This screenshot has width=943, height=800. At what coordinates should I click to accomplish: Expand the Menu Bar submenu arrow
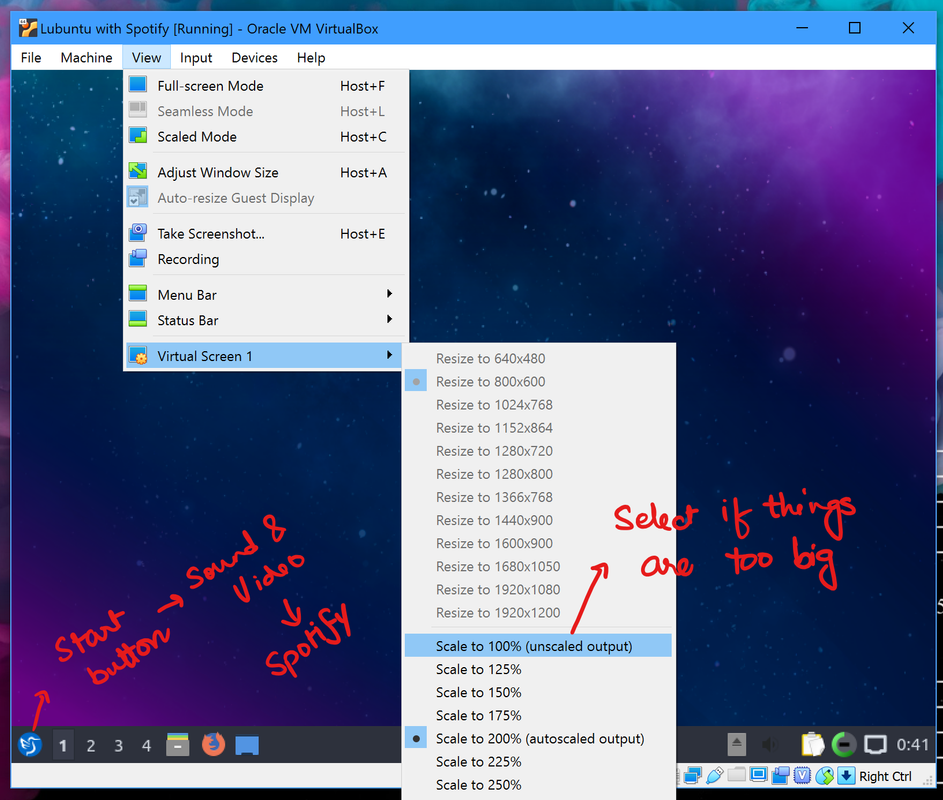390,294
